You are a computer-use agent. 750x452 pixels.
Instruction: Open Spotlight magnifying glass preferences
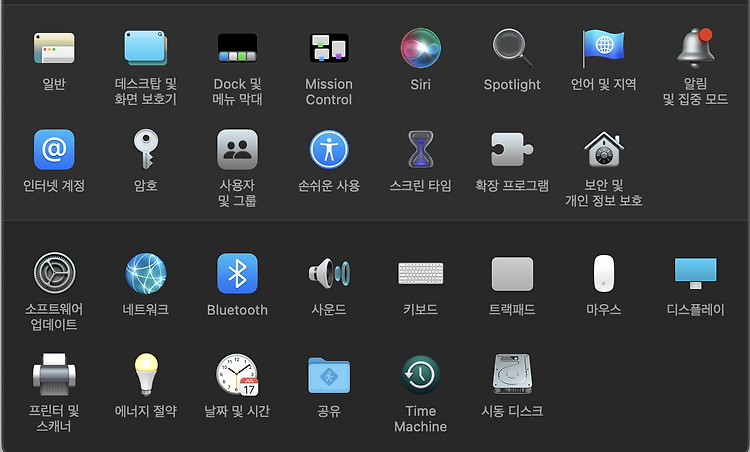(x=512, y=48)
